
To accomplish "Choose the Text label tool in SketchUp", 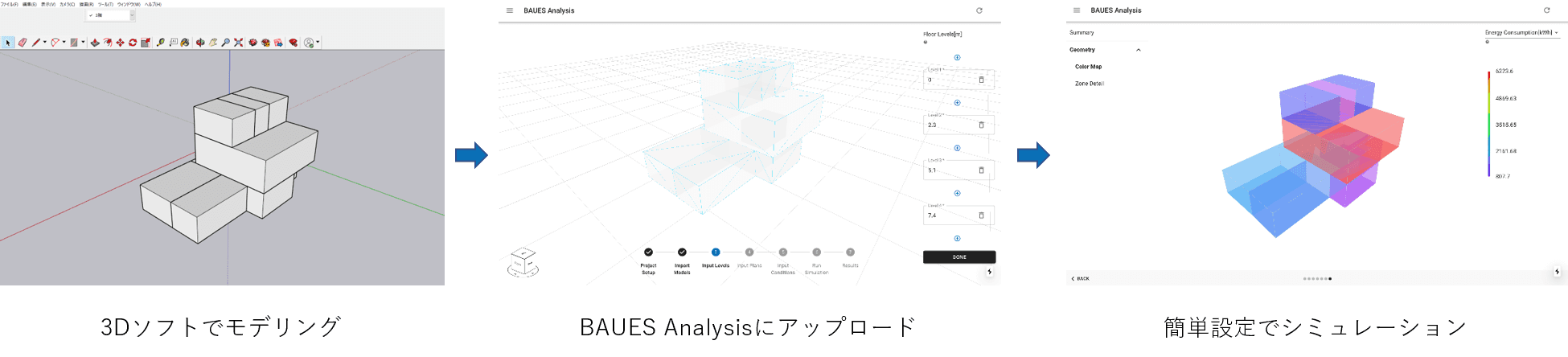I will click(173, 43).
